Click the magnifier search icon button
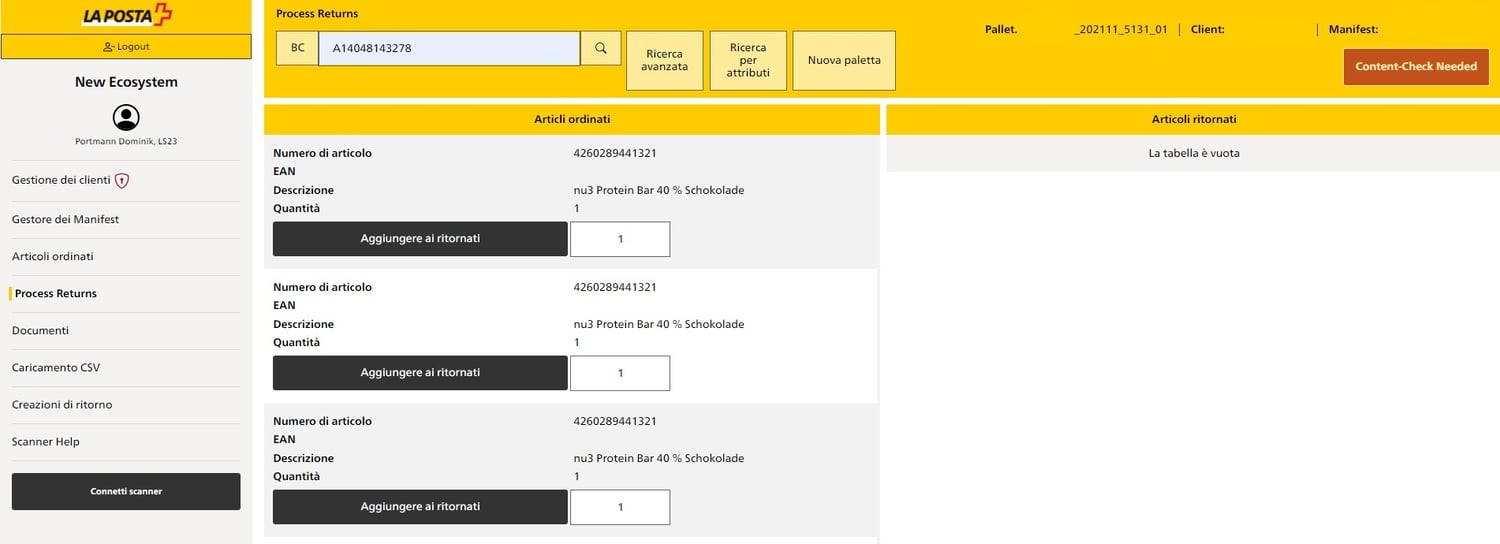The height and width of the screenshot is (544, 1500). point(601,48)
